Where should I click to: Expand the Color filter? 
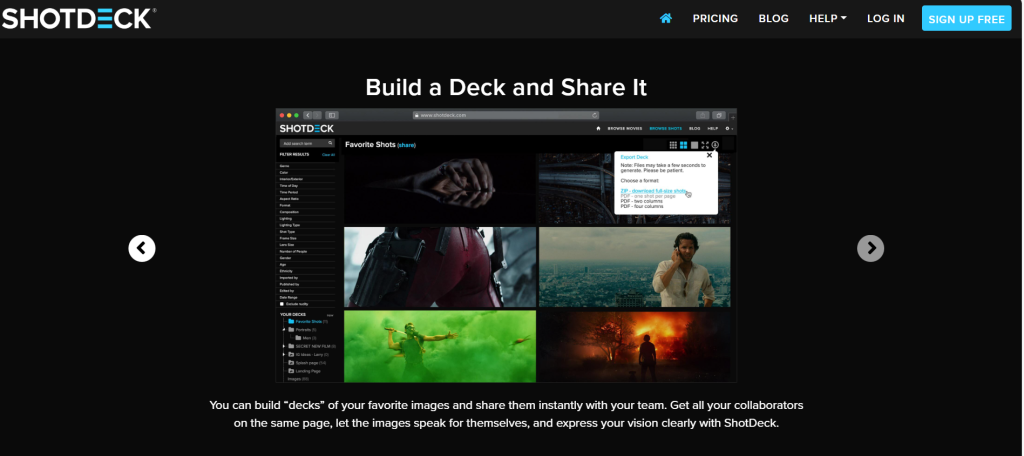pyautogui.click(x=307, y=172)
